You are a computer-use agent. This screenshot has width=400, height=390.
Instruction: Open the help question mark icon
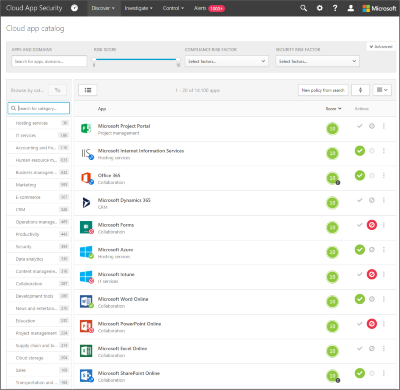click(335, 8)
